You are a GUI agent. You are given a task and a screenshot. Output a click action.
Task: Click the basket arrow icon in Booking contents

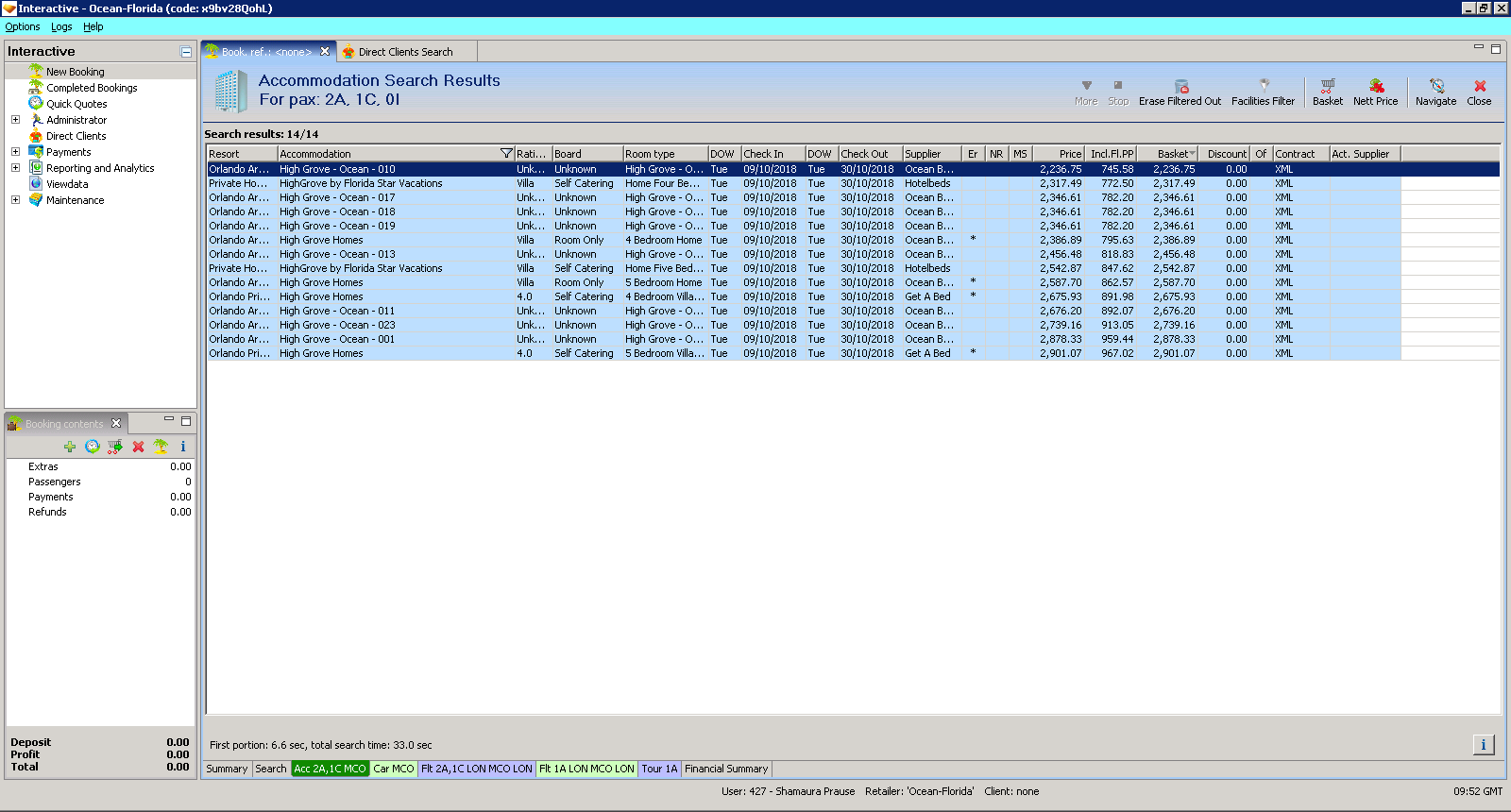tap(115, 447)
